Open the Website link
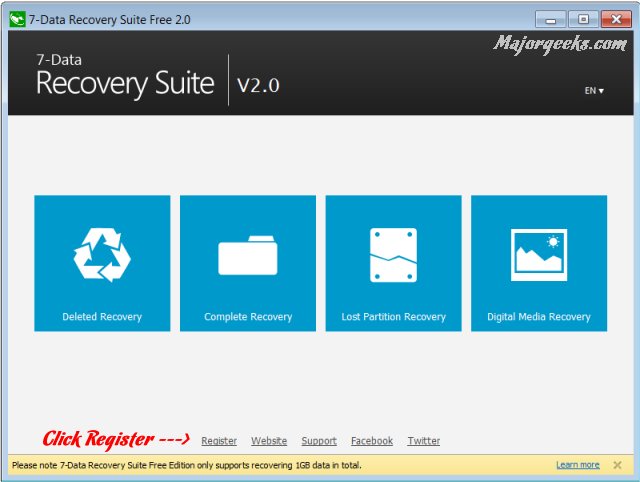The image size is (640, 482). pyautogui.click(x=269, y=441)
